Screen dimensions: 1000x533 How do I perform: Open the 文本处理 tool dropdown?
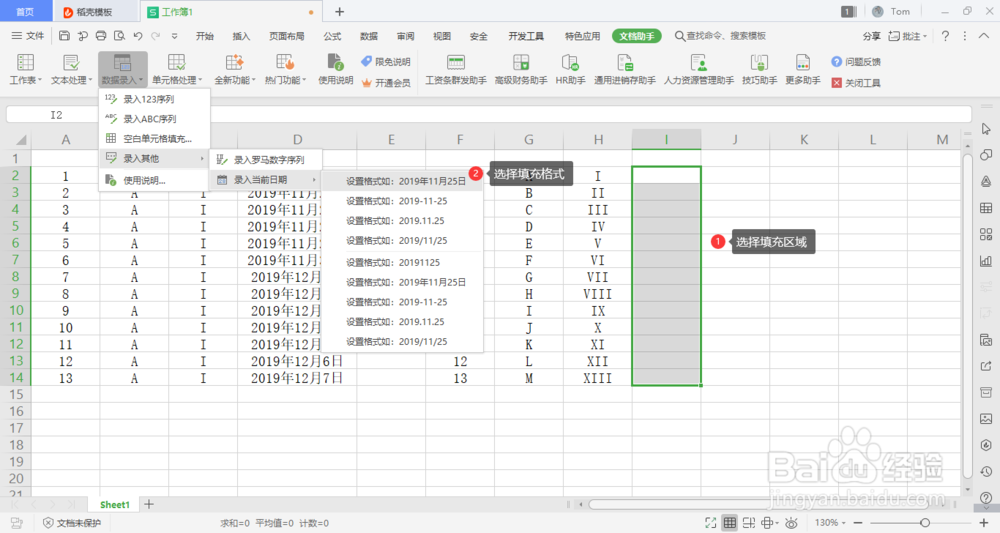(x=71, y=69)
